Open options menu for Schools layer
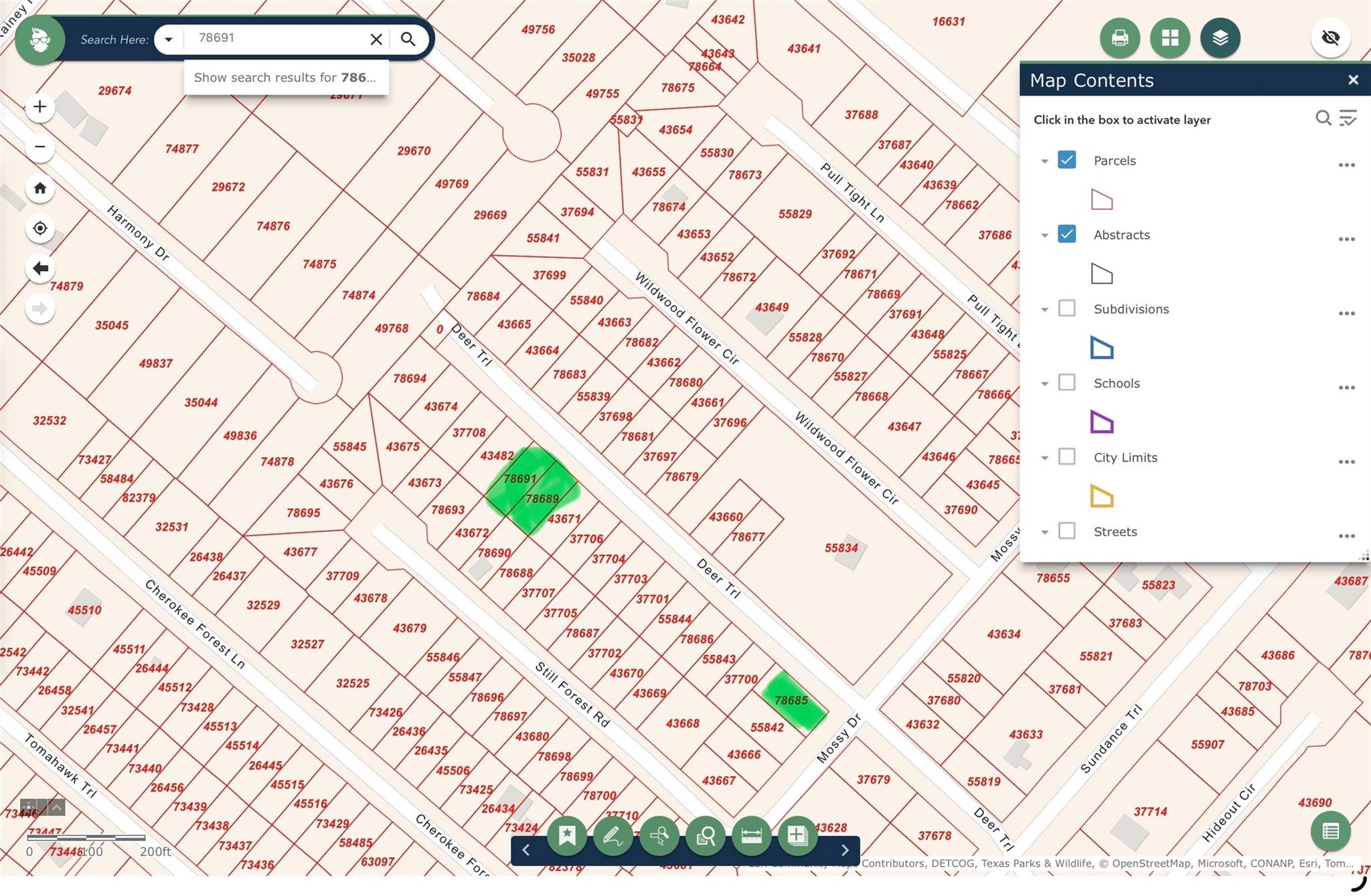1371x896 pixels. pyautogui.click(x=1346, y=387)
